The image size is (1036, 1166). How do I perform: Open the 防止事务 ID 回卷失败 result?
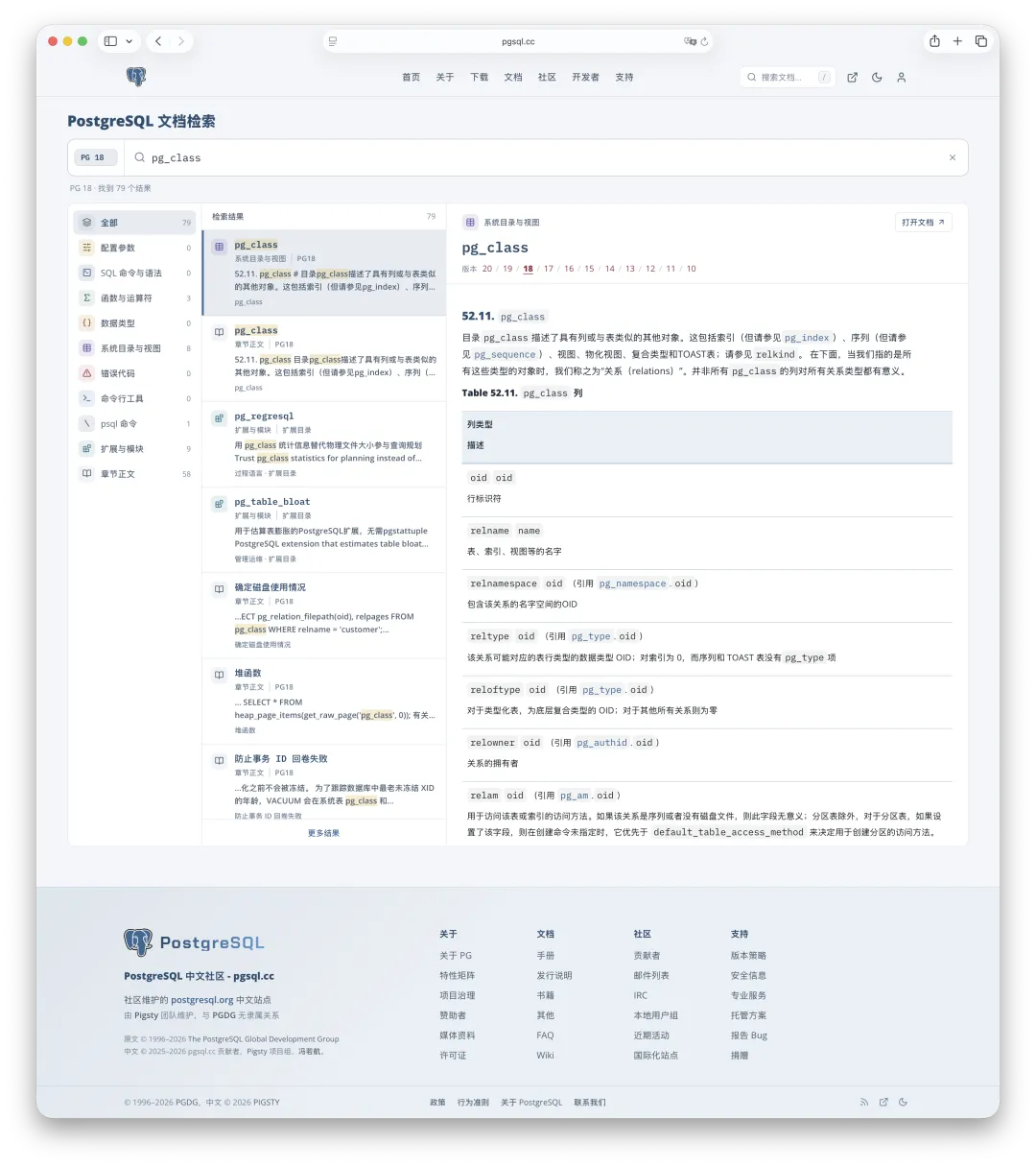[324, 783]
